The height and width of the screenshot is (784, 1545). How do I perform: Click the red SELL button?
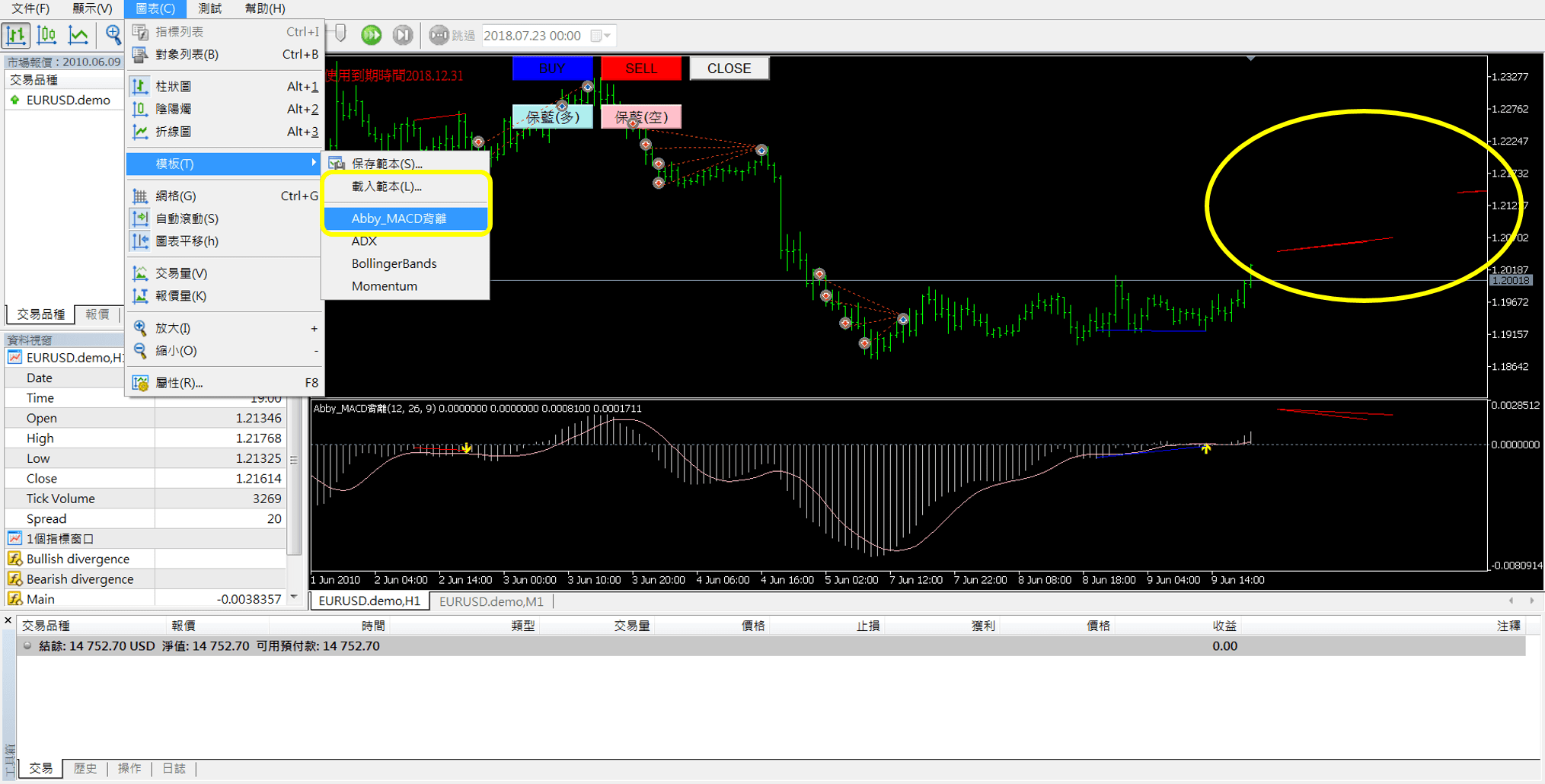coord(640,69)
